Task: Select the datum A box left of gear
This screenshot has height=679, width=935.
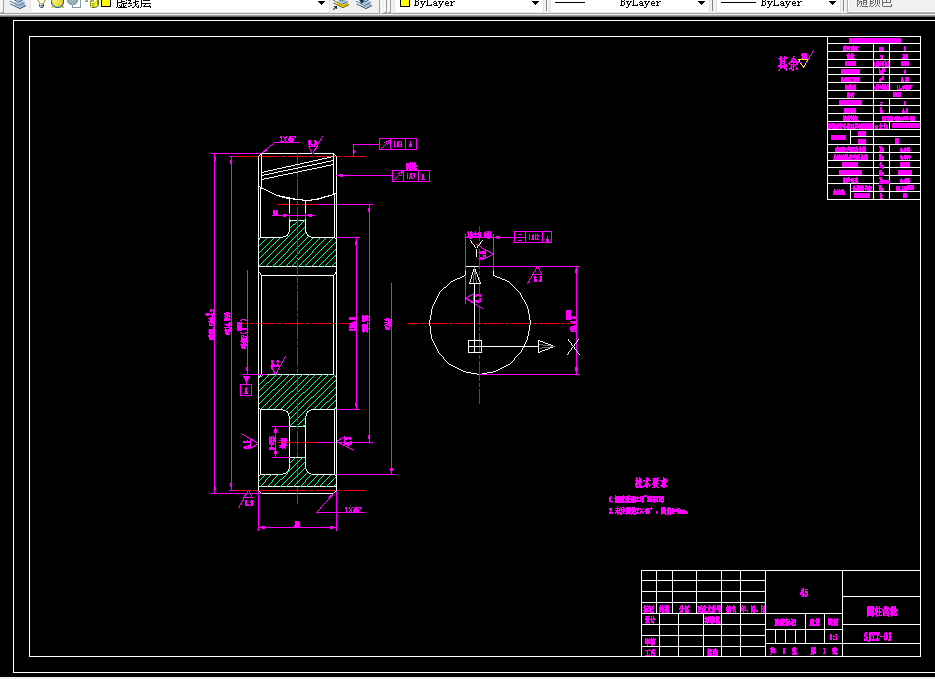Action: click(x=246, y=390)
